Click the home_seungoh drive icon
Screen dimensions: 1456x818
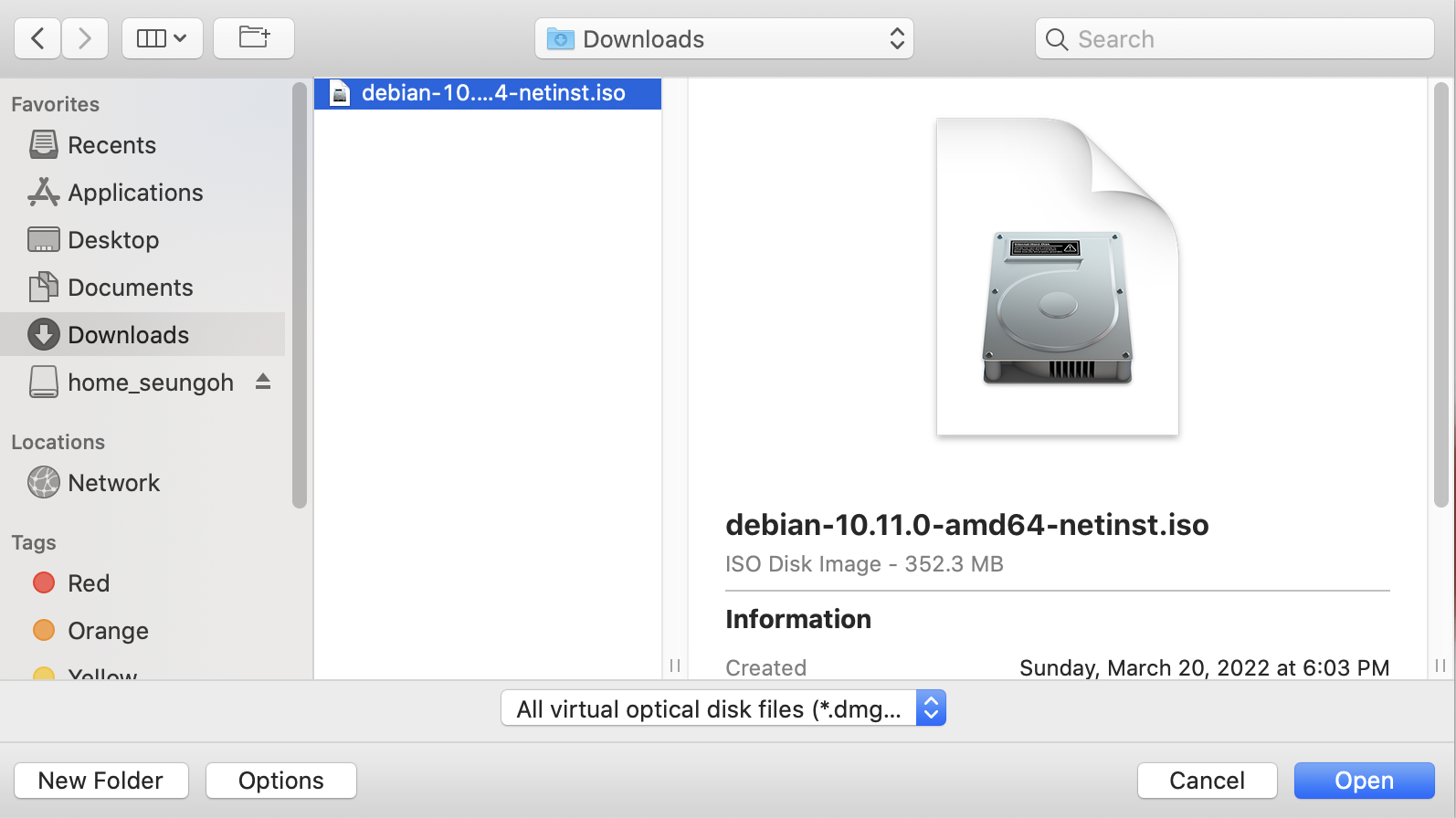coord(43,382)
